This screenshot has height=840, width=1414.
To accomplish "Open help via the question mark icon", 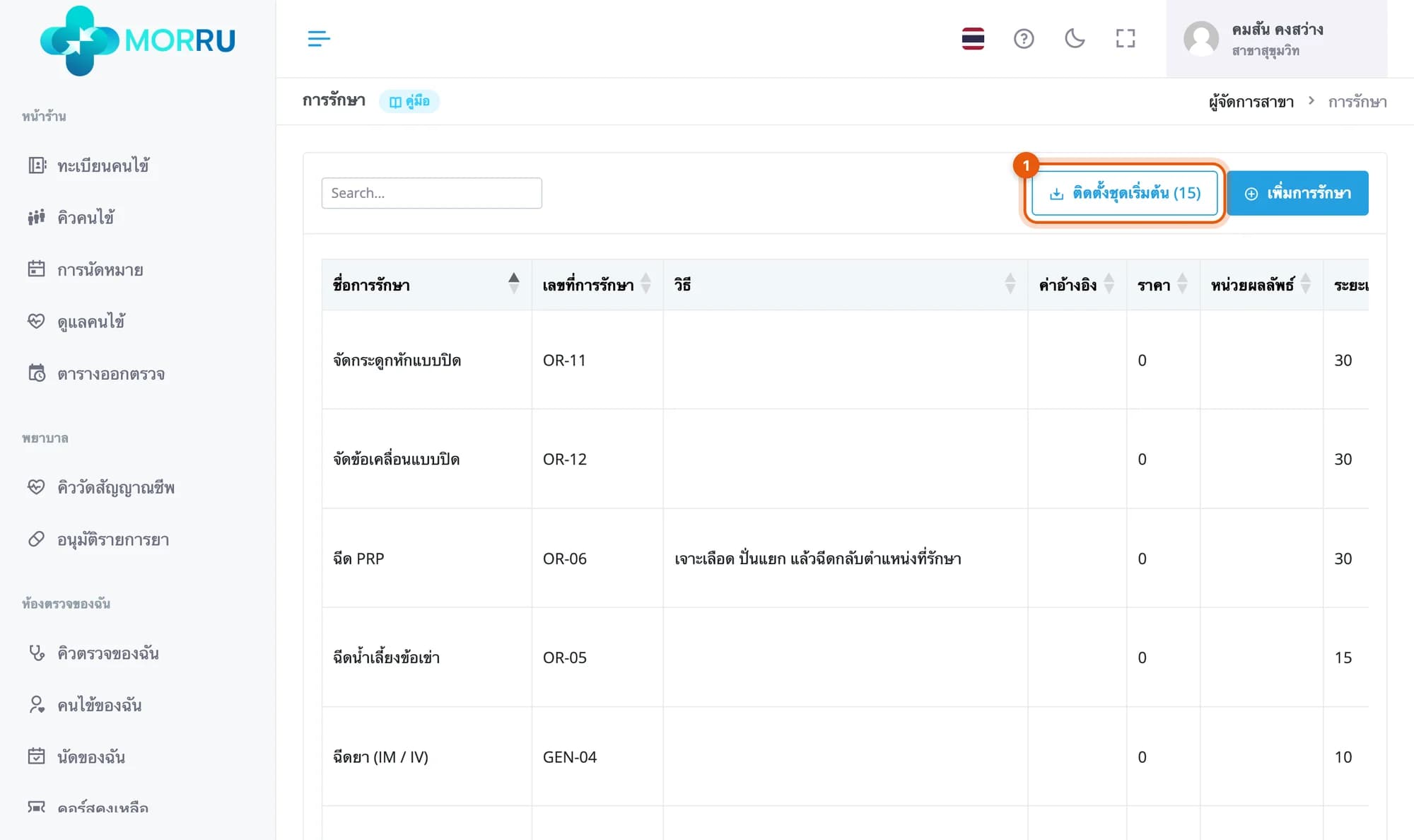I will (x=1024, y=38).
